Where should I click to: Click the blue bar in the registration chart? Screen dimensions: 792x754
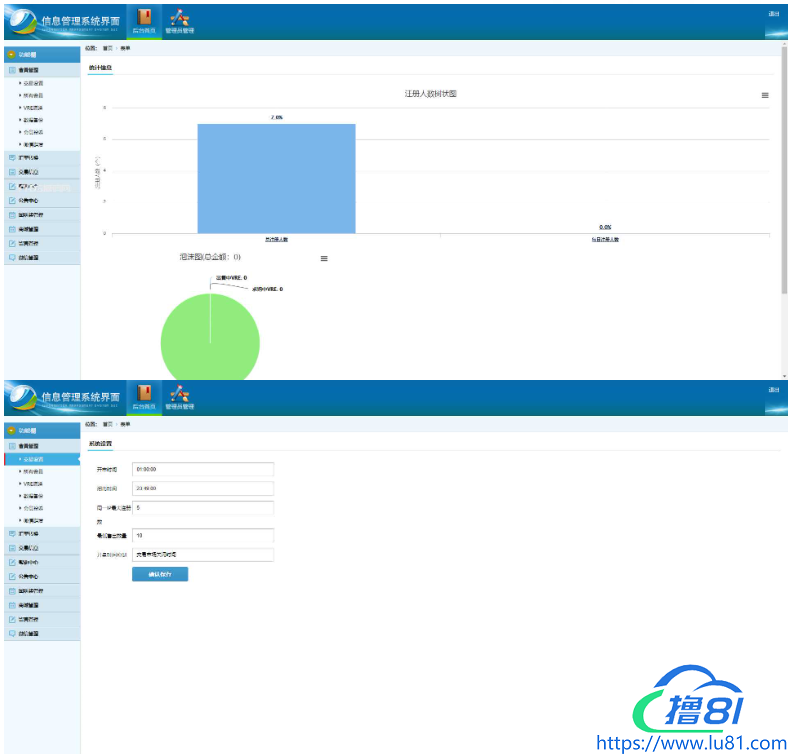(x=276, y=178)
